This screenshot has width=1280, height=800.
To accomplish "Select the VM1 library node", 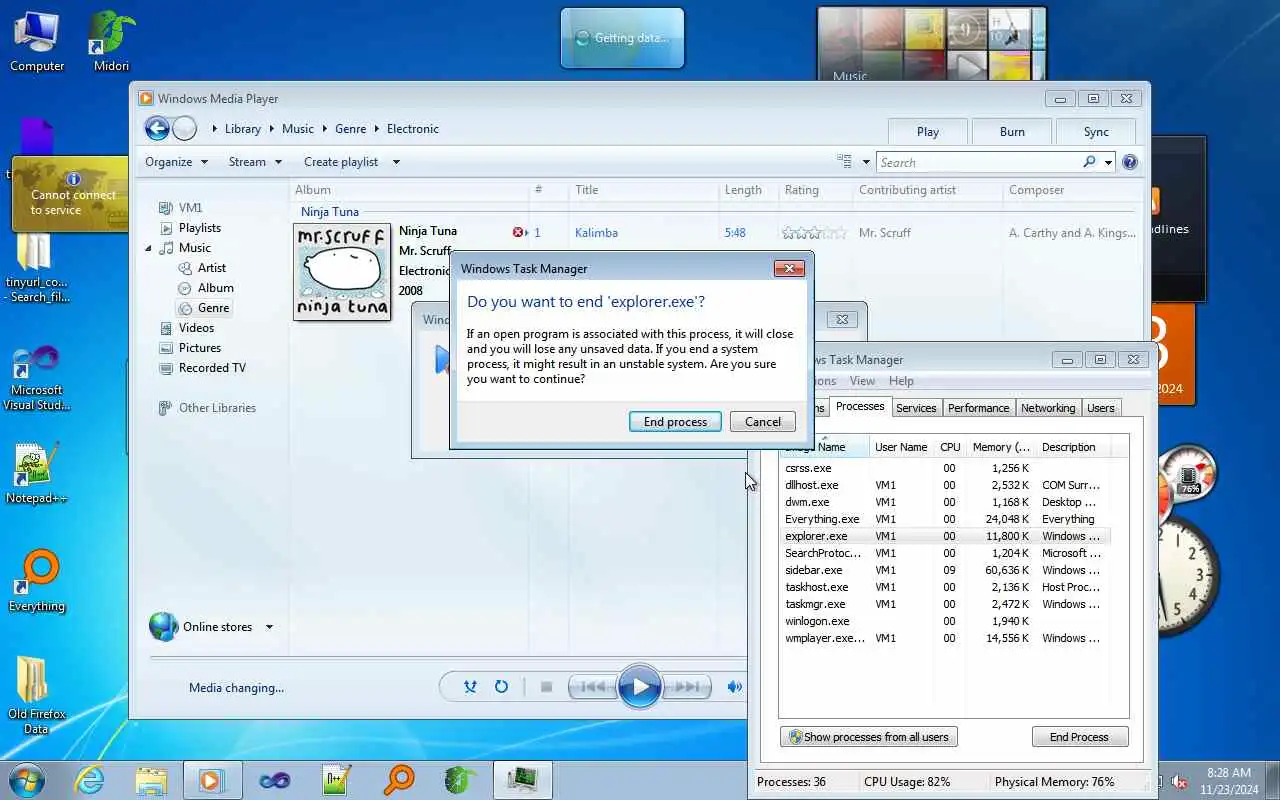I will (x=190, y=208).
